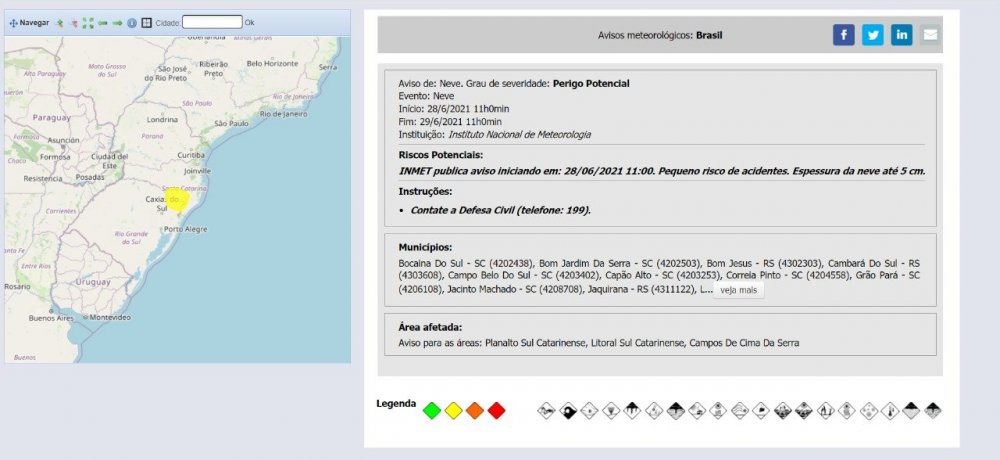Go to the previous map view arrow
This screenshot has width=1000, height=460.
102,22
